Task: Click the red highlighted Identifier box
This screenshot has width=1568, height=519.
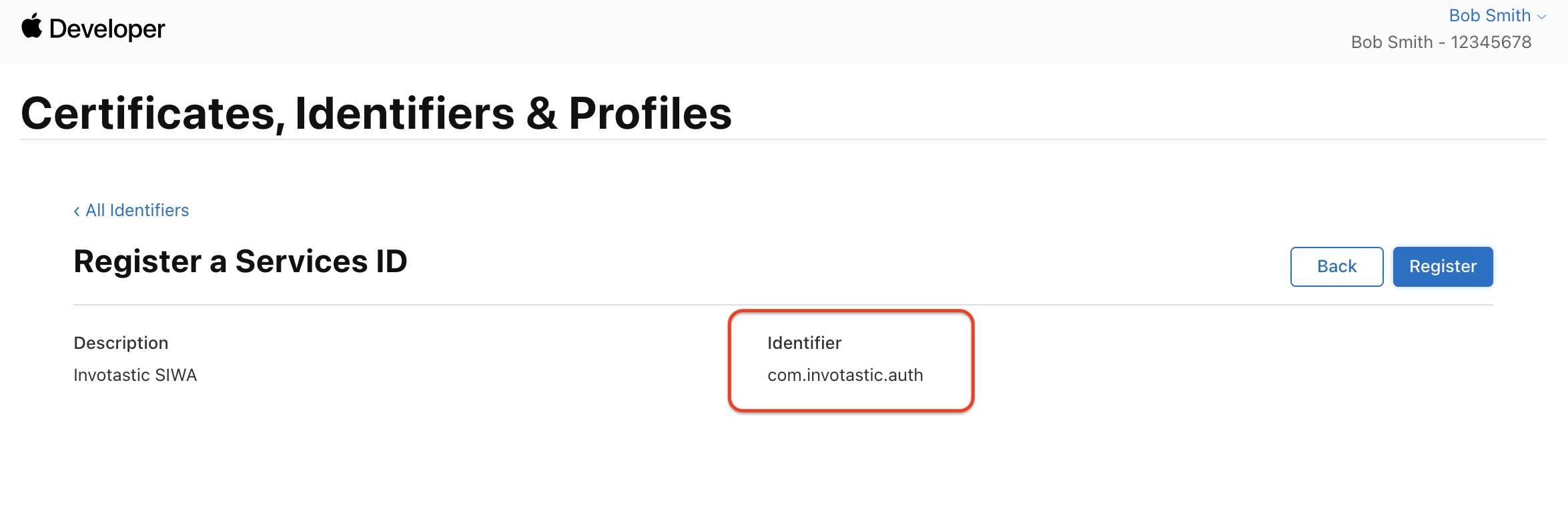Action: (851, 360)
